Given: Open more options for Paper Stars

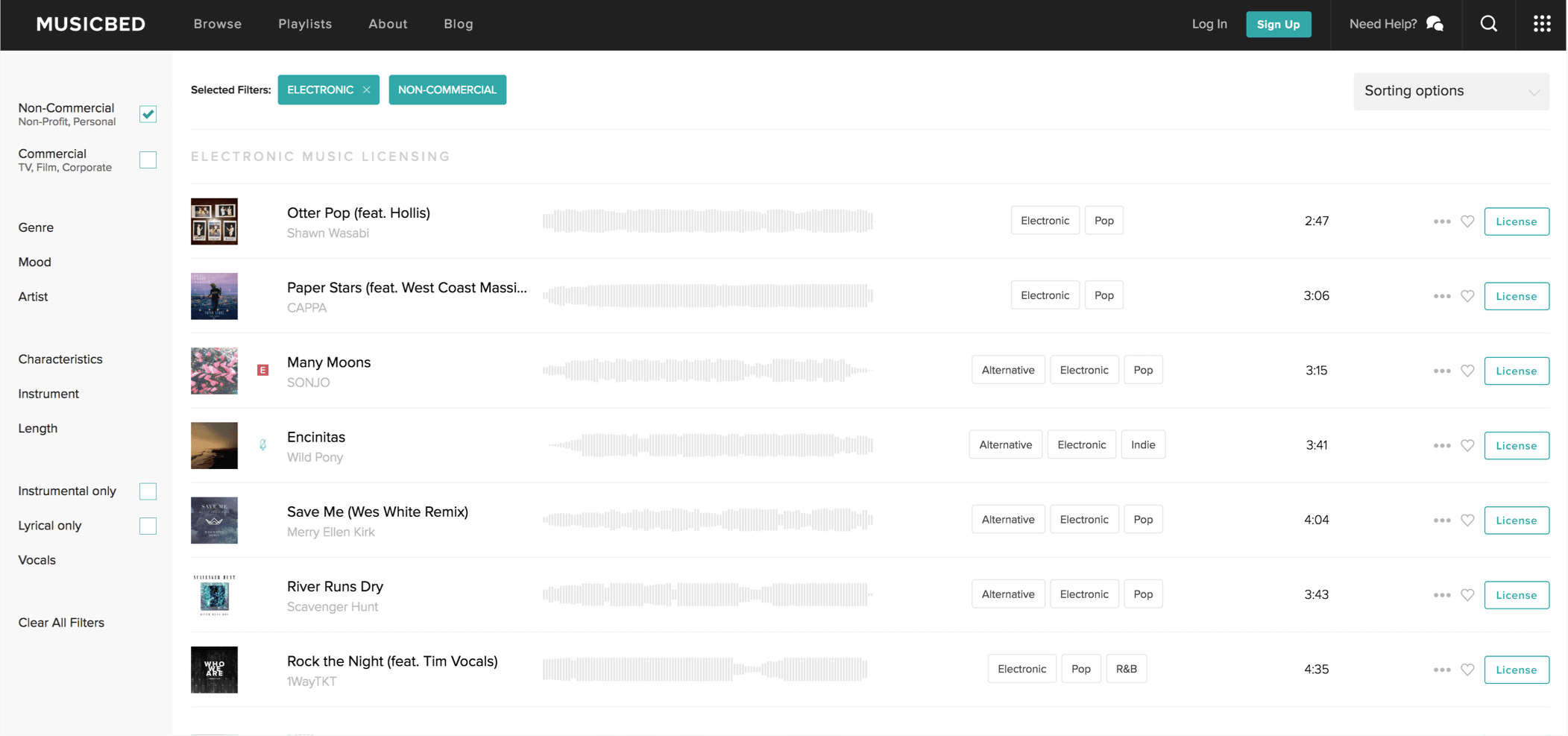Looking at the screenshot, I should (x=1441, y=296).
